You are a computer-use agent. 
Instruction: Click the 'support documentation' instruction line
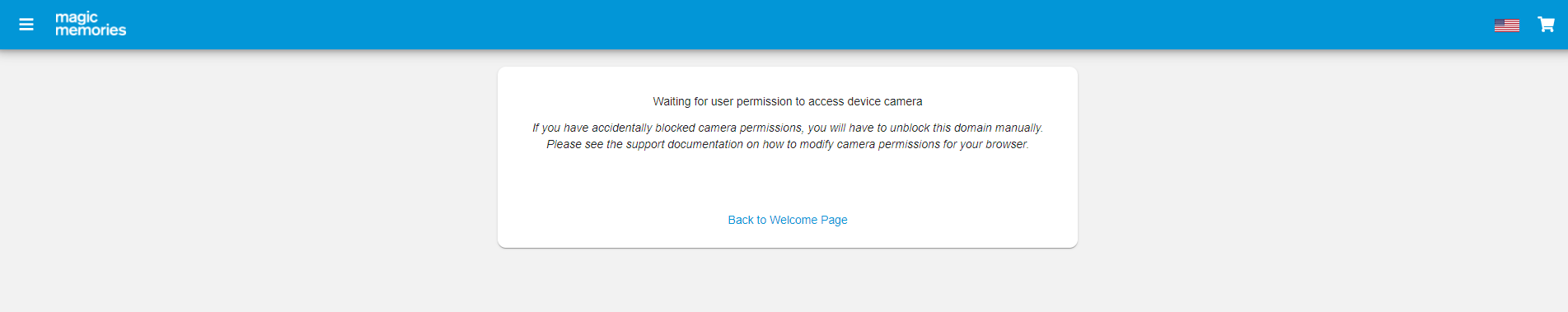(x=788, y=144)
